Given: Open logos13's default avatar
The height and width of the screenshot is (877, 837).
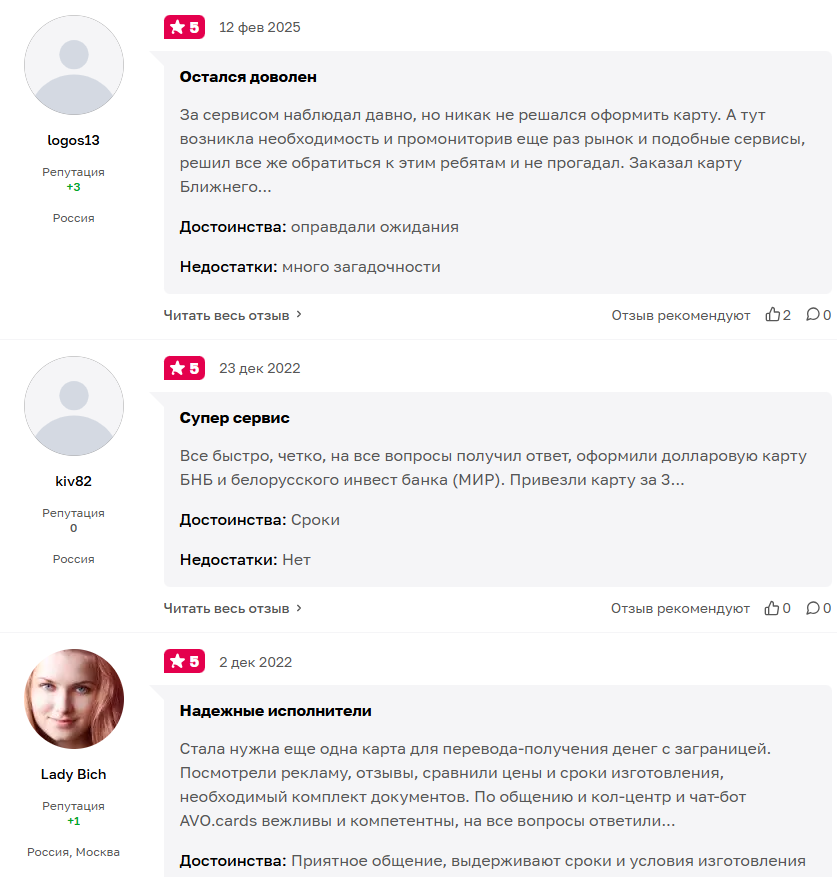Looking at the screenshot, I should pyautogui.click(x=74, y=65).
